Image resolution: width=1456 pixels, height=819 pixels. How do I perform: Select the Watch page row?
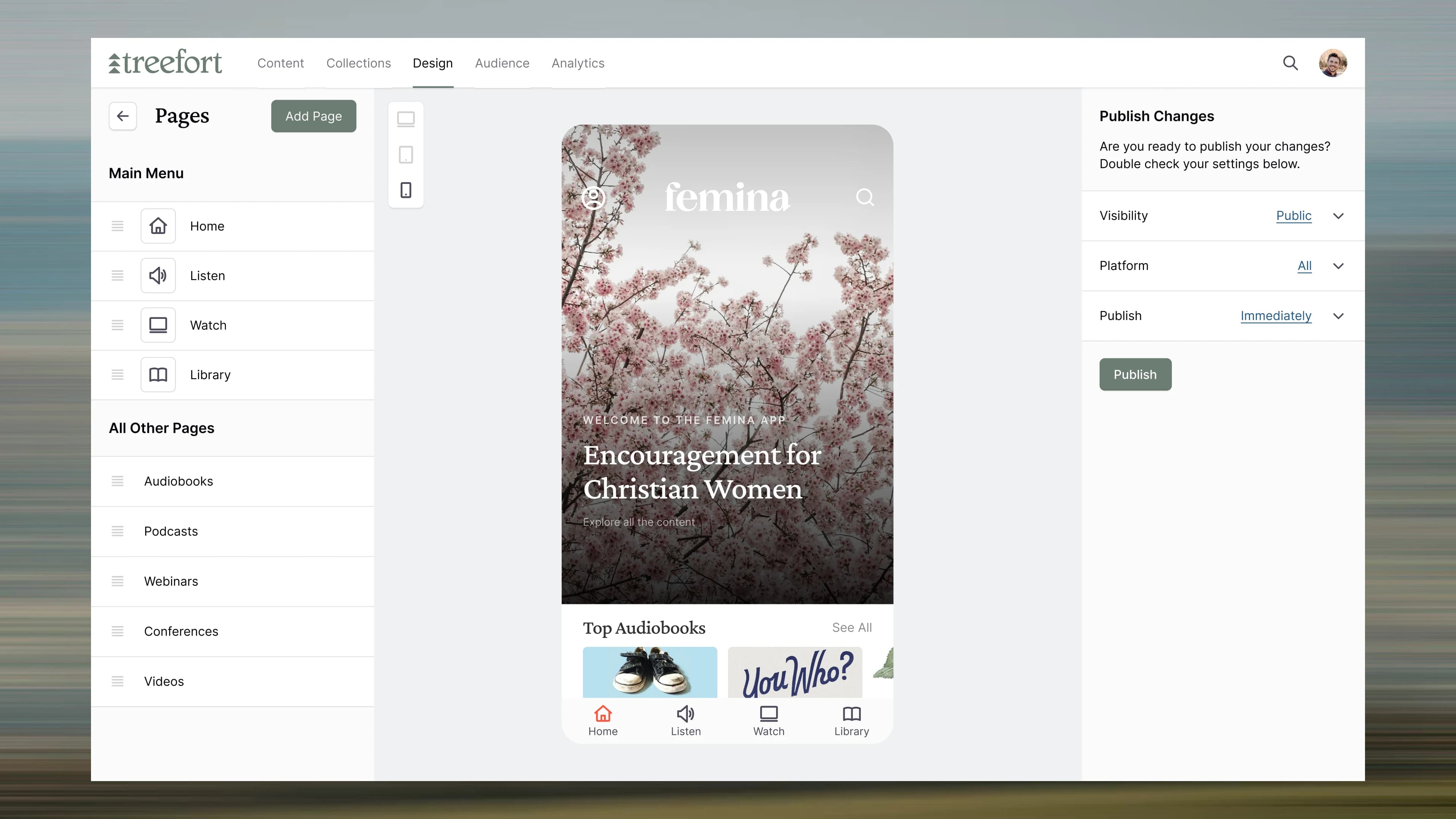pyautogui.click(x=232, y=325)
